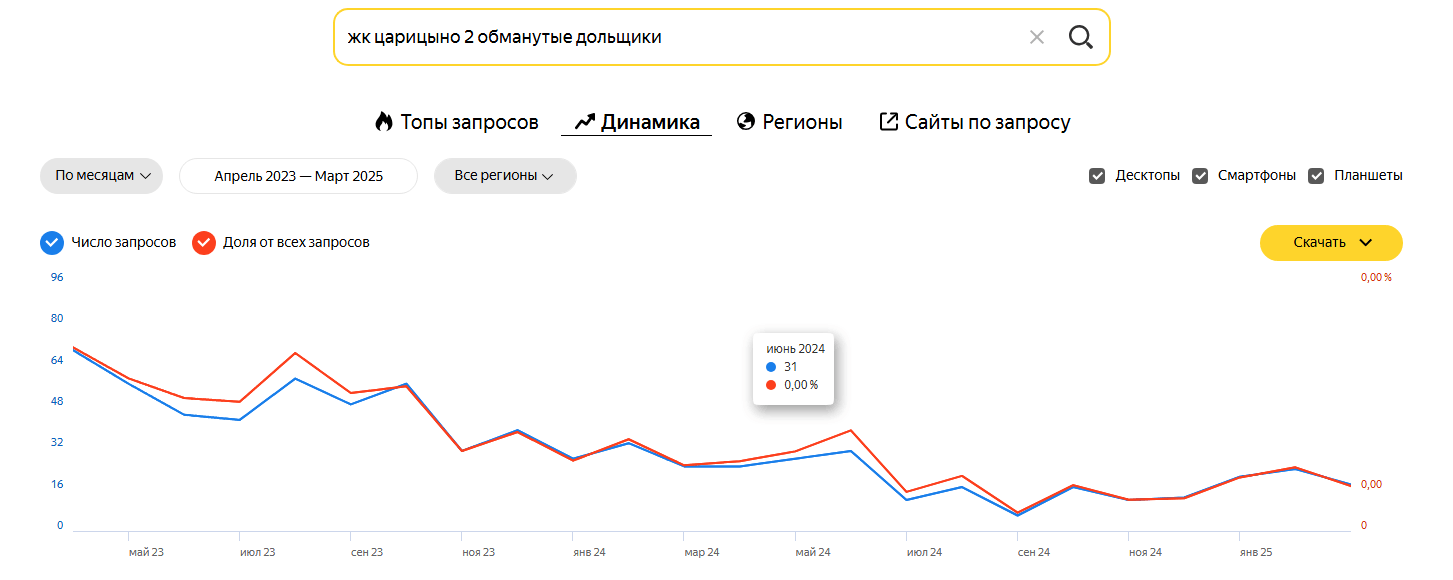Toggle the Смартфоны checkbox
Viewport: 1453px width, 580px height.
(1200, 176)
